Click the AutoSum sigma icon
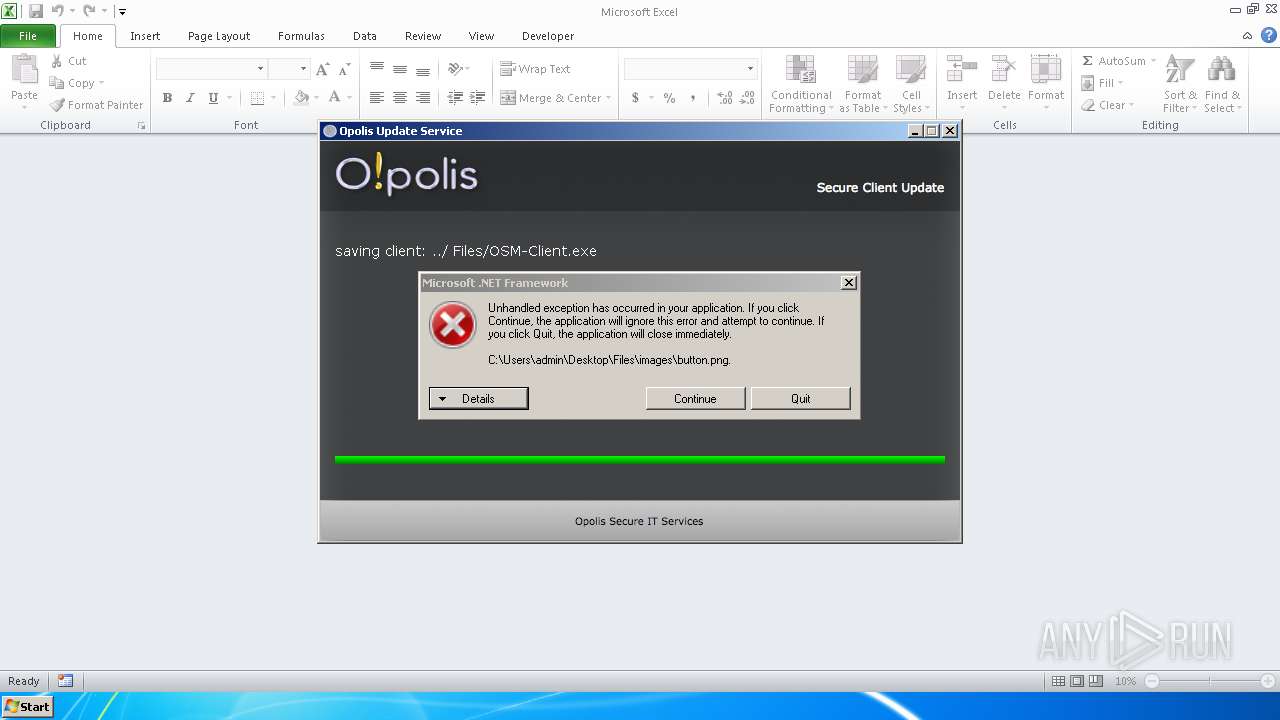 click(x=1088, y=61)
